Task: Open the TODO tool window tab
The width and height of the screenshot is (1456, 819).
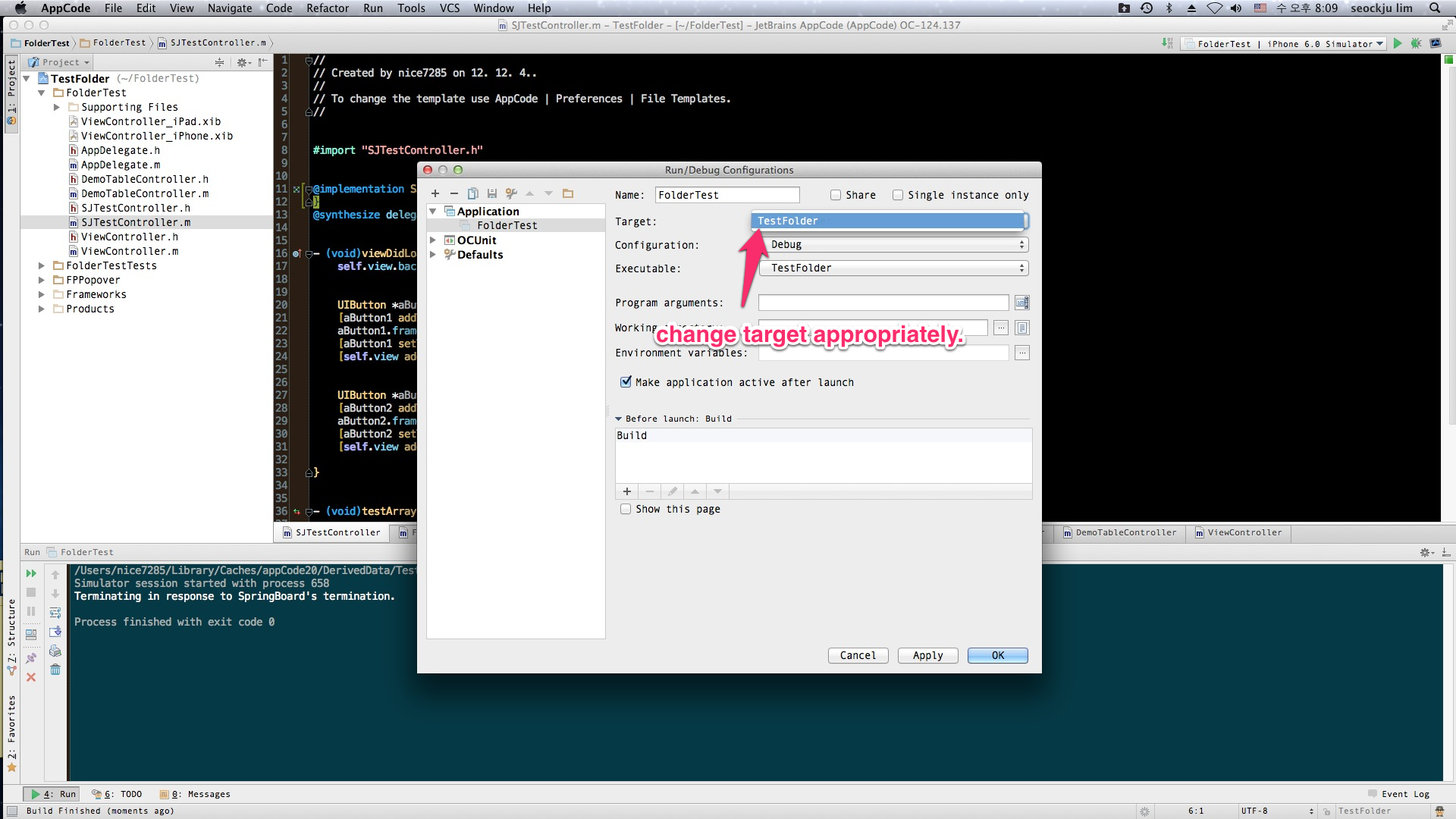Action: coord(118,794)
